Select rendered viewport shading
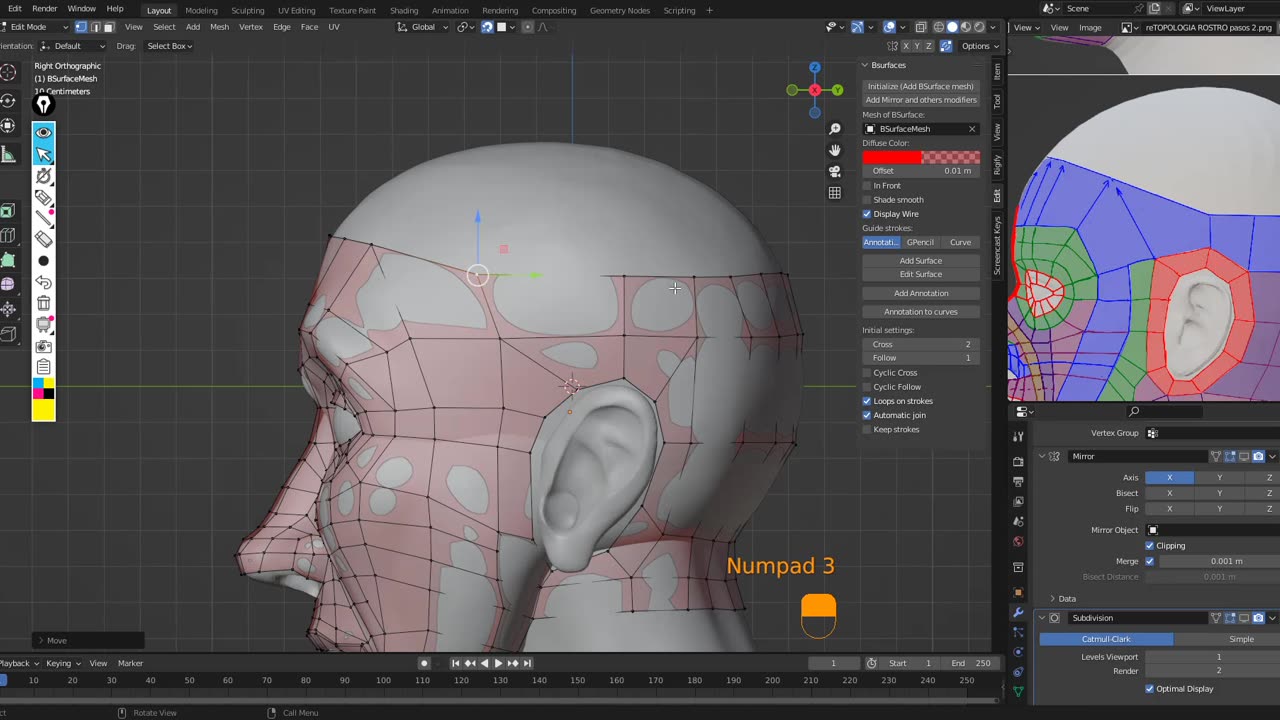 [980, 27]
